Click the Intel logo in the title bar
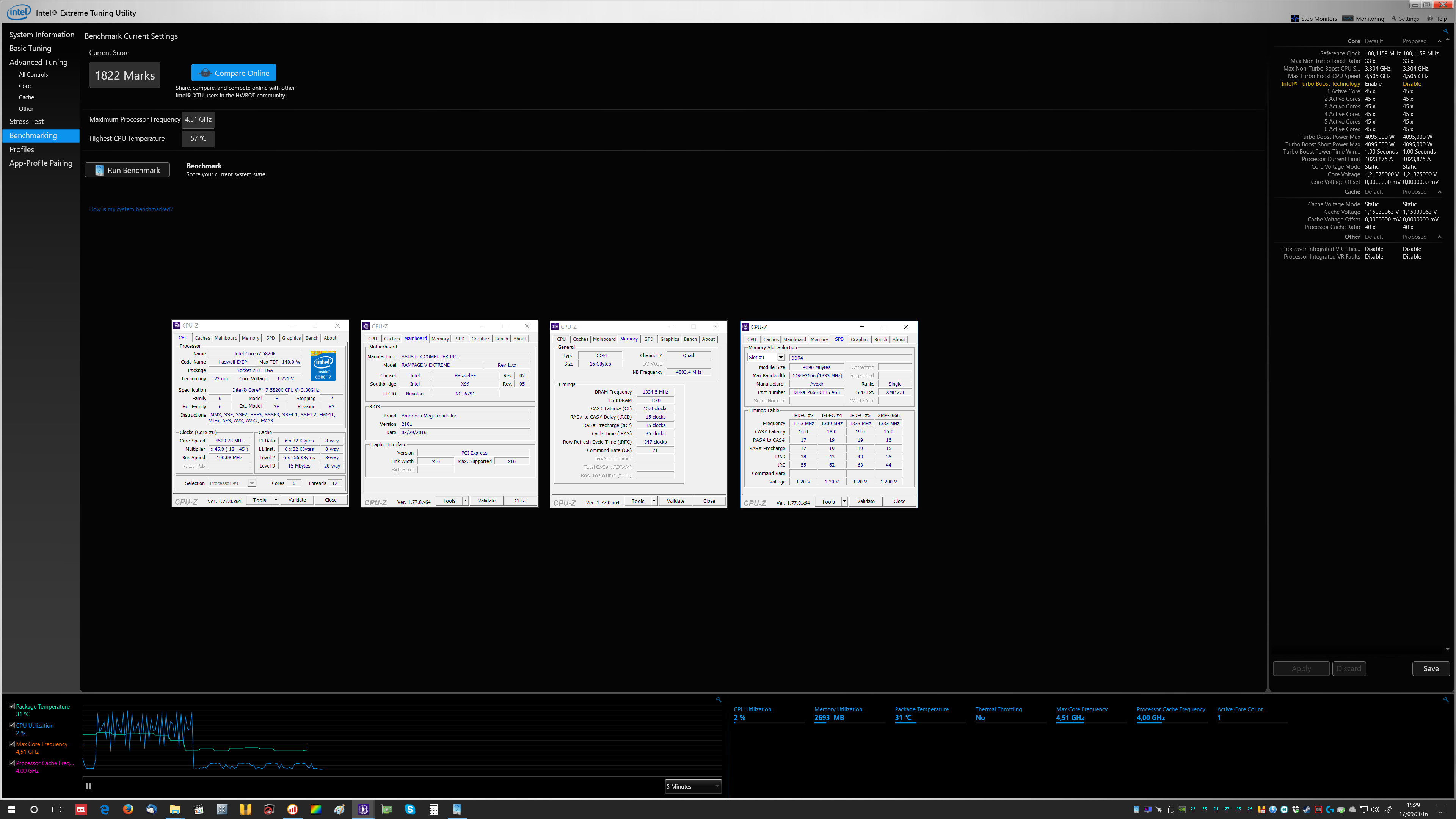 (x=19, y=12)
